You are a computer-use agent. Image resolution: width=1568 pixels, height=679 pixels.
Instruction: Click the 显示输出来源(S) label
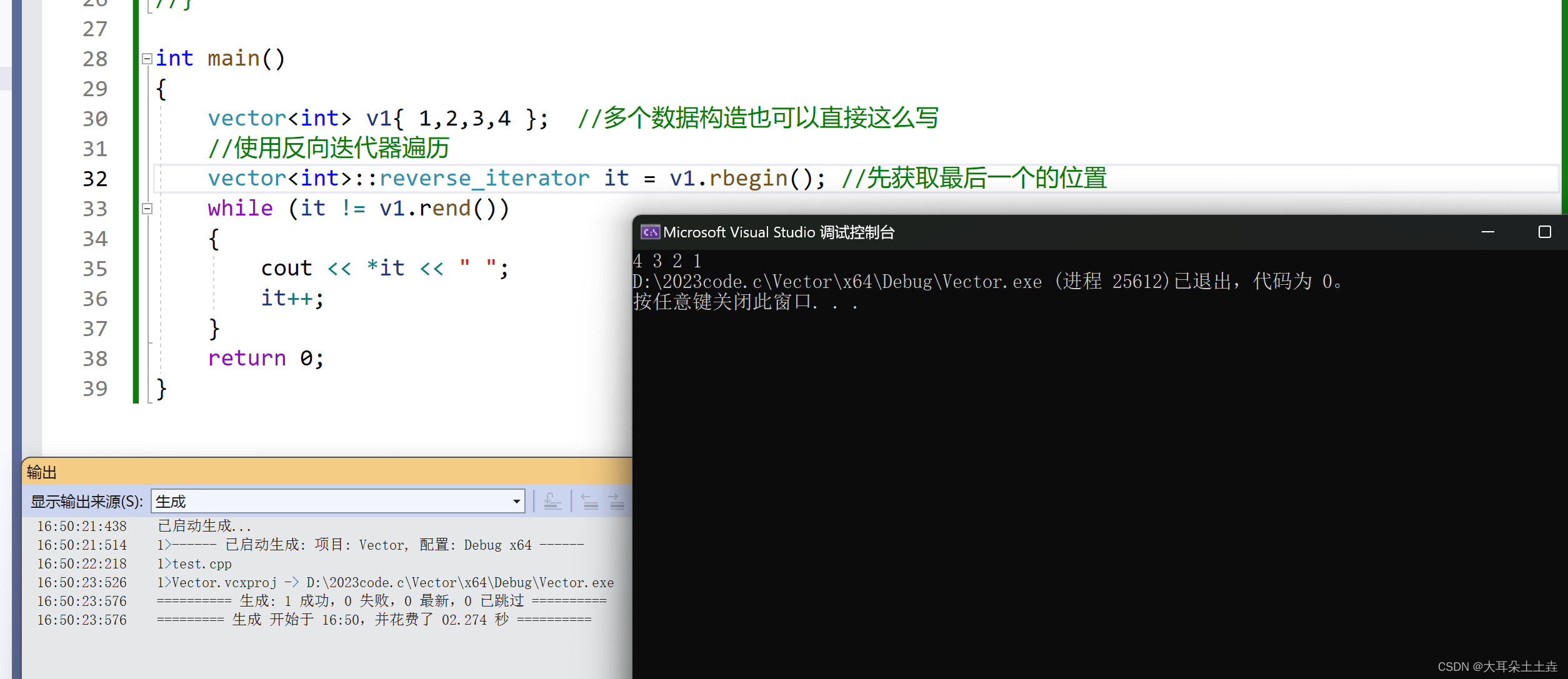[x=87, y=502]
